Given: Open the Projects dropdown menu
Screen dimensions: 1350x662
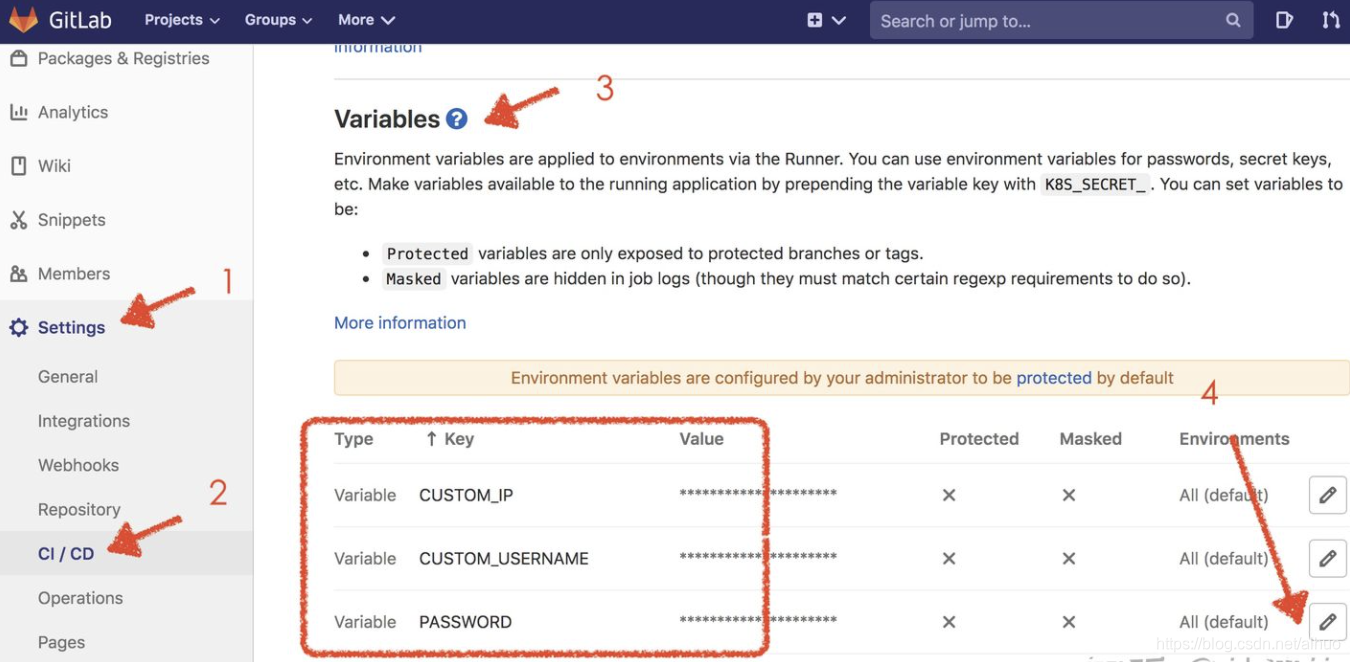Looking at the screenshot, I should coord(182,20).
